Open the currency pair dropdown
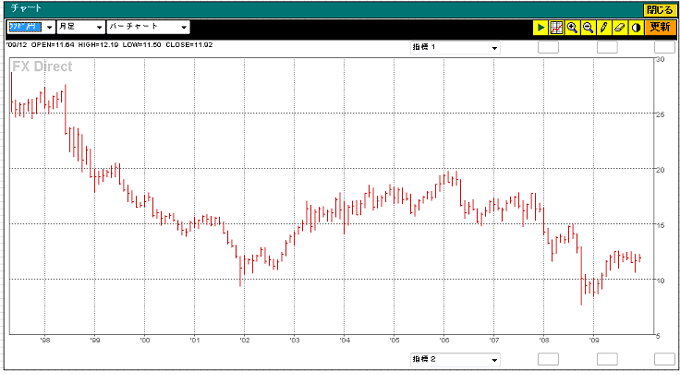The image size is (680, 375). [x=31, y=27]
